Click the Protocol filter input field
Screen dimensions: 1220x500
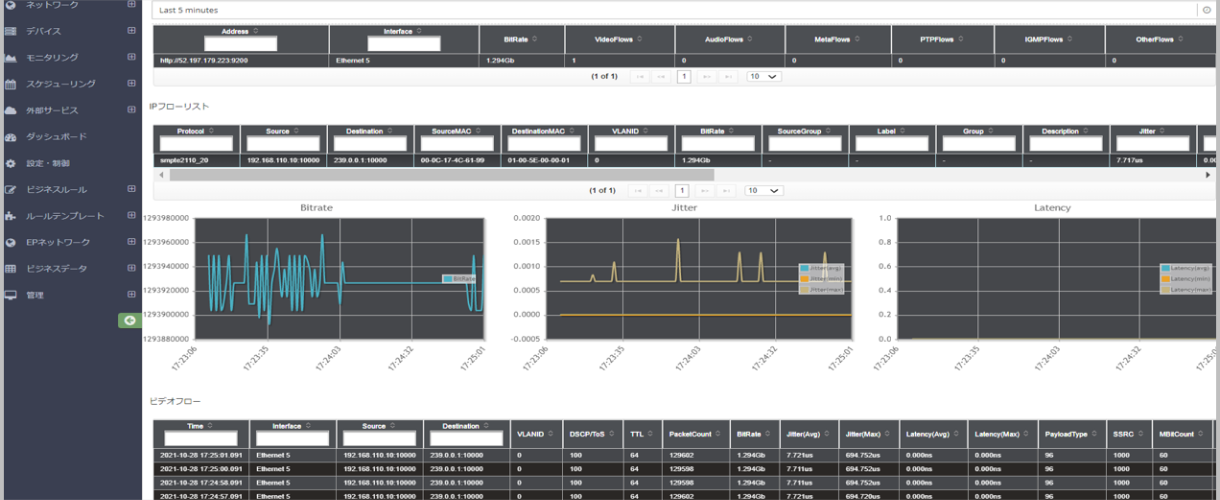(196, 144)
